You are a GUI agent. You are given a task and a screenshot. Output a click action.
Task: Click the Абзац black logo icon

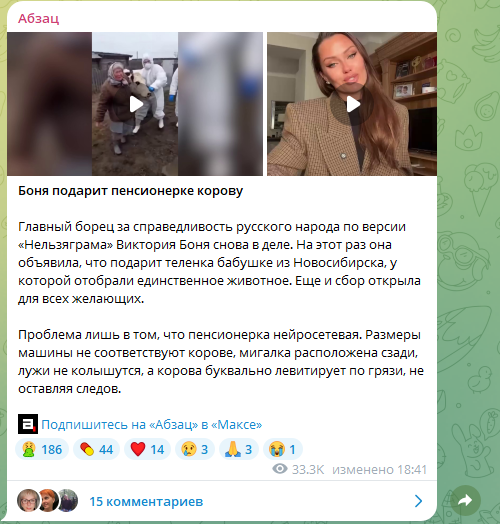click(x=28, y=424)
